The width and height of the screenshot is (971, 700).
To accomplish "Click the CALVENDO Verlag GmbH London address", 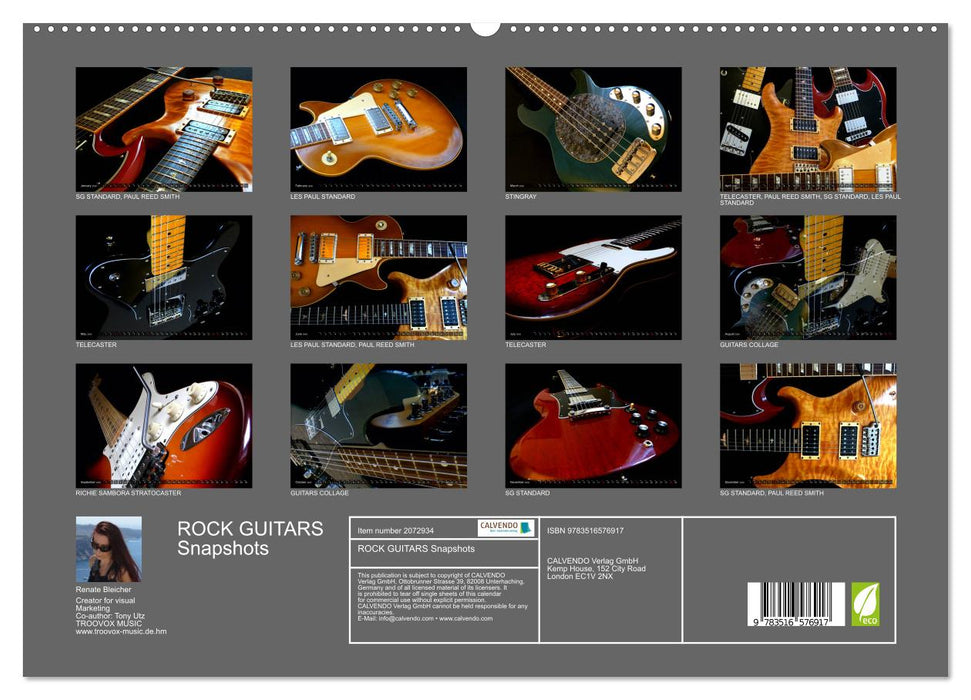I will 597,568.
